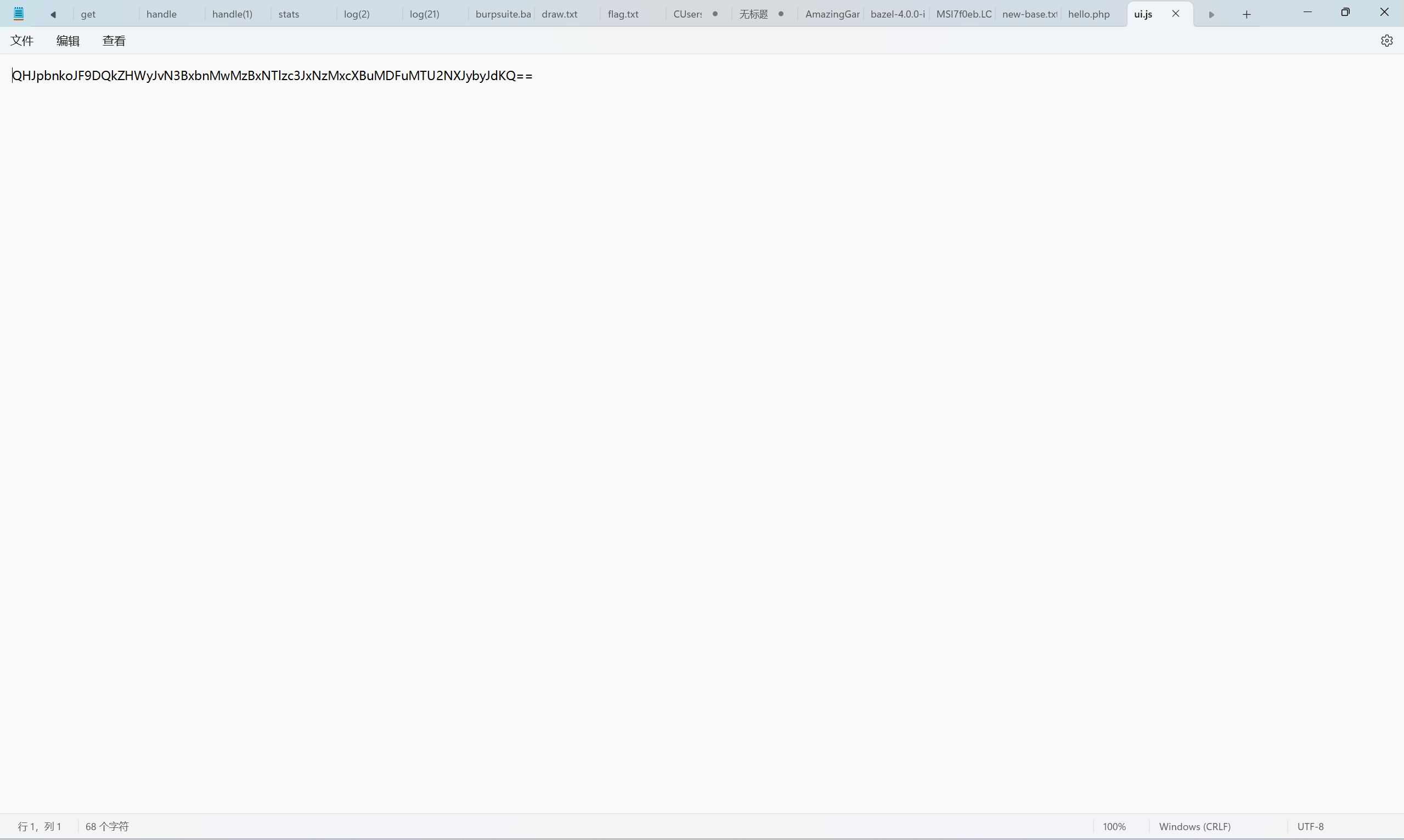Close the ui.js tab
The height and width of the screenshot is (840, 1404).
[x=1175, y=14]
